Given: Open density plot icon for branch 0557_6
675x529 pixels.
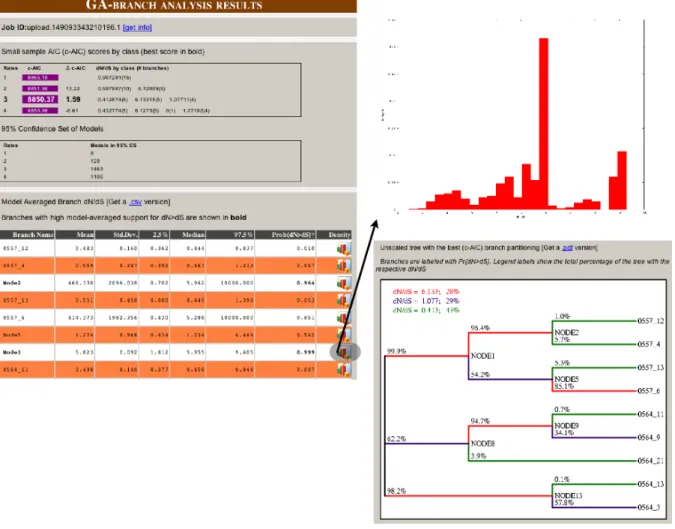Looking at the screenshot, I should (x=344, y=318).
